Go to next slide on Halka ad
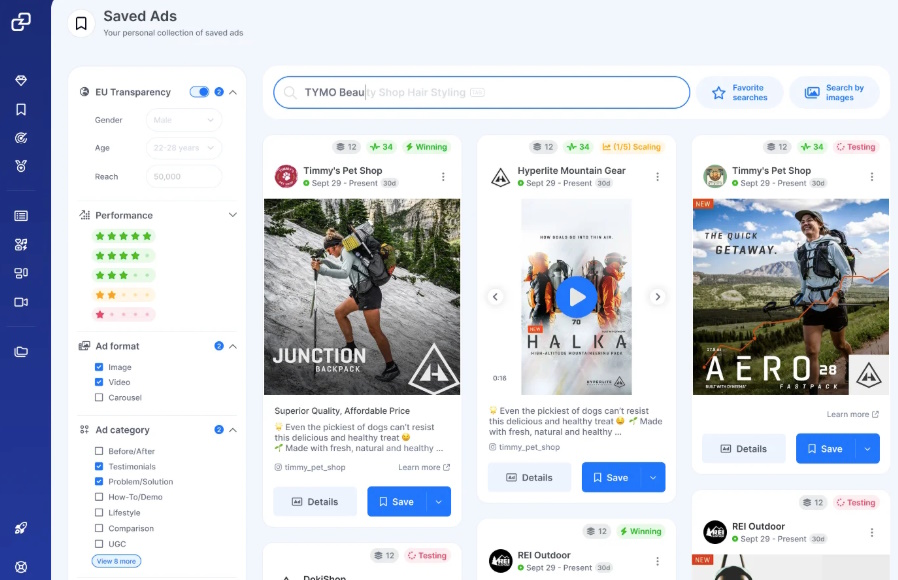This screenshot has width=898, height=580. [x=657, y=297]
